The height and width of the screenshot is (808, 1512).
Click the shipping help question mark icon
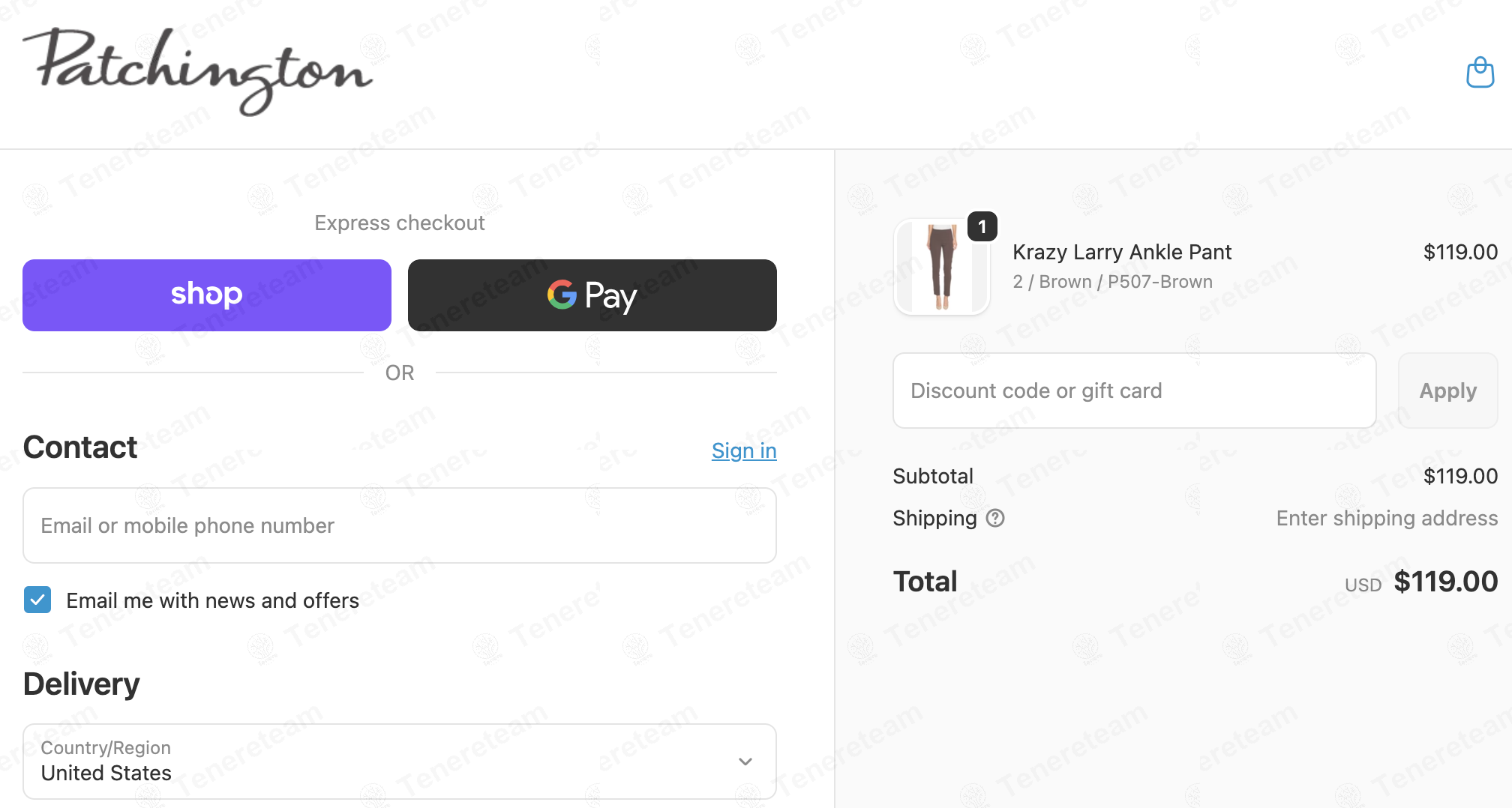point(995,518)
